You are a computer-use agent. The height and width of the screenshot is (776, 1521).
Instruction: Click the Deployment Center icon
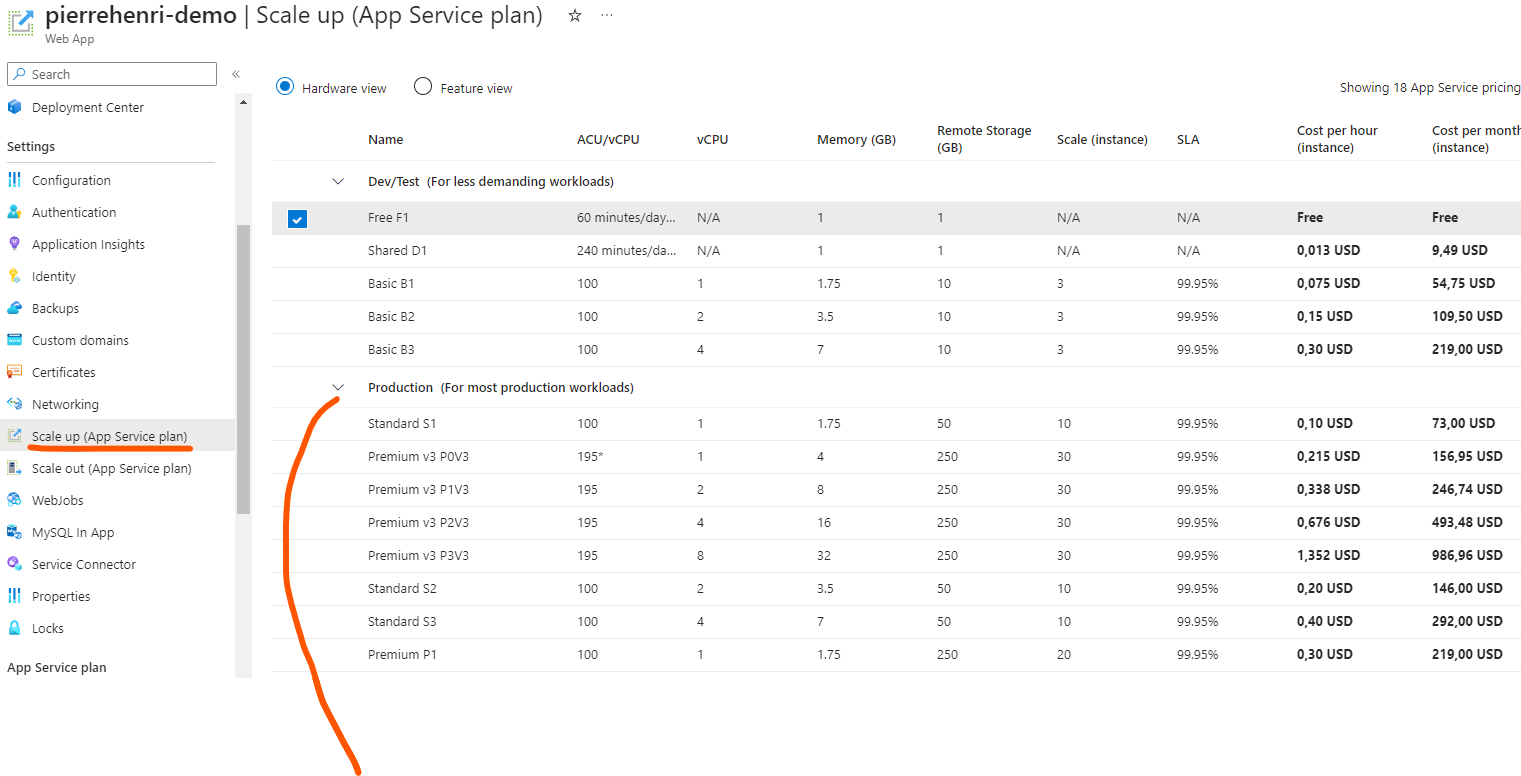(x=14, y=107)
